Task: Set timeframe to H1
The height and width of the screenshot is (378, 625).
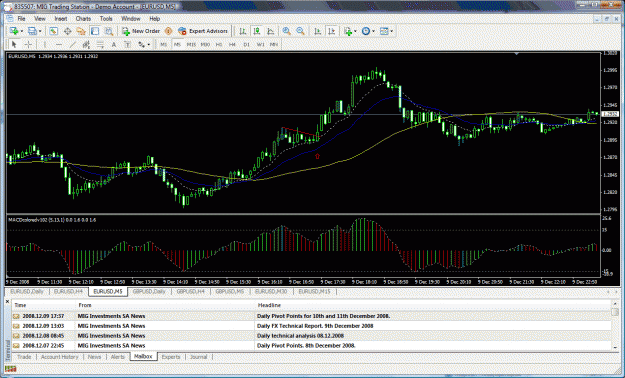Action: (x=219, y=45)
